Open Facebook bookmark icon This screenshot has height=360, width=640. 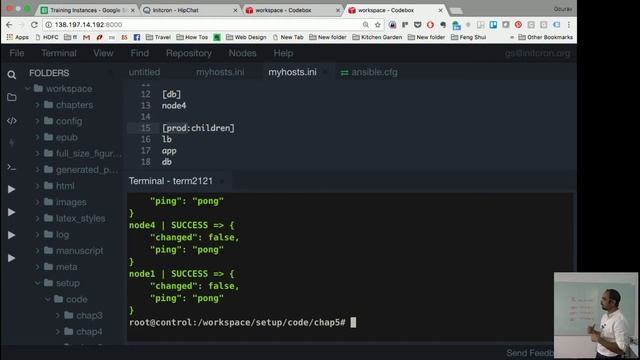137,37
